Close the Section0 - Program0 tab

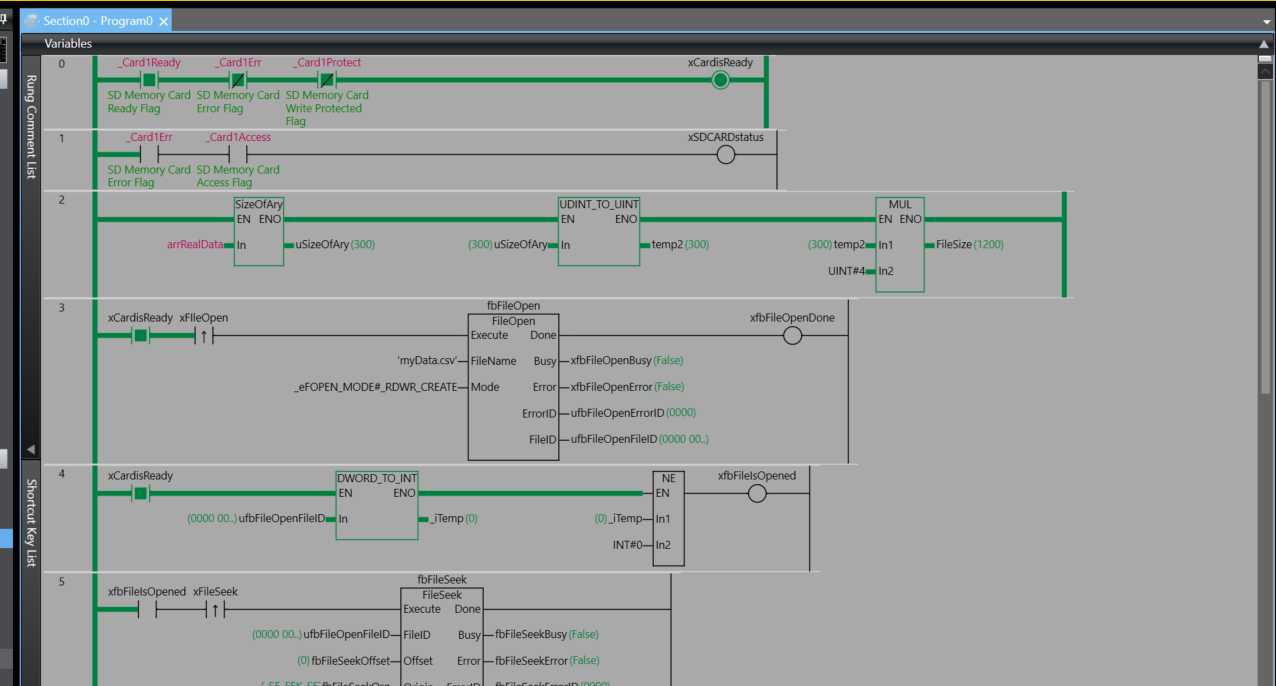(164, 21)
